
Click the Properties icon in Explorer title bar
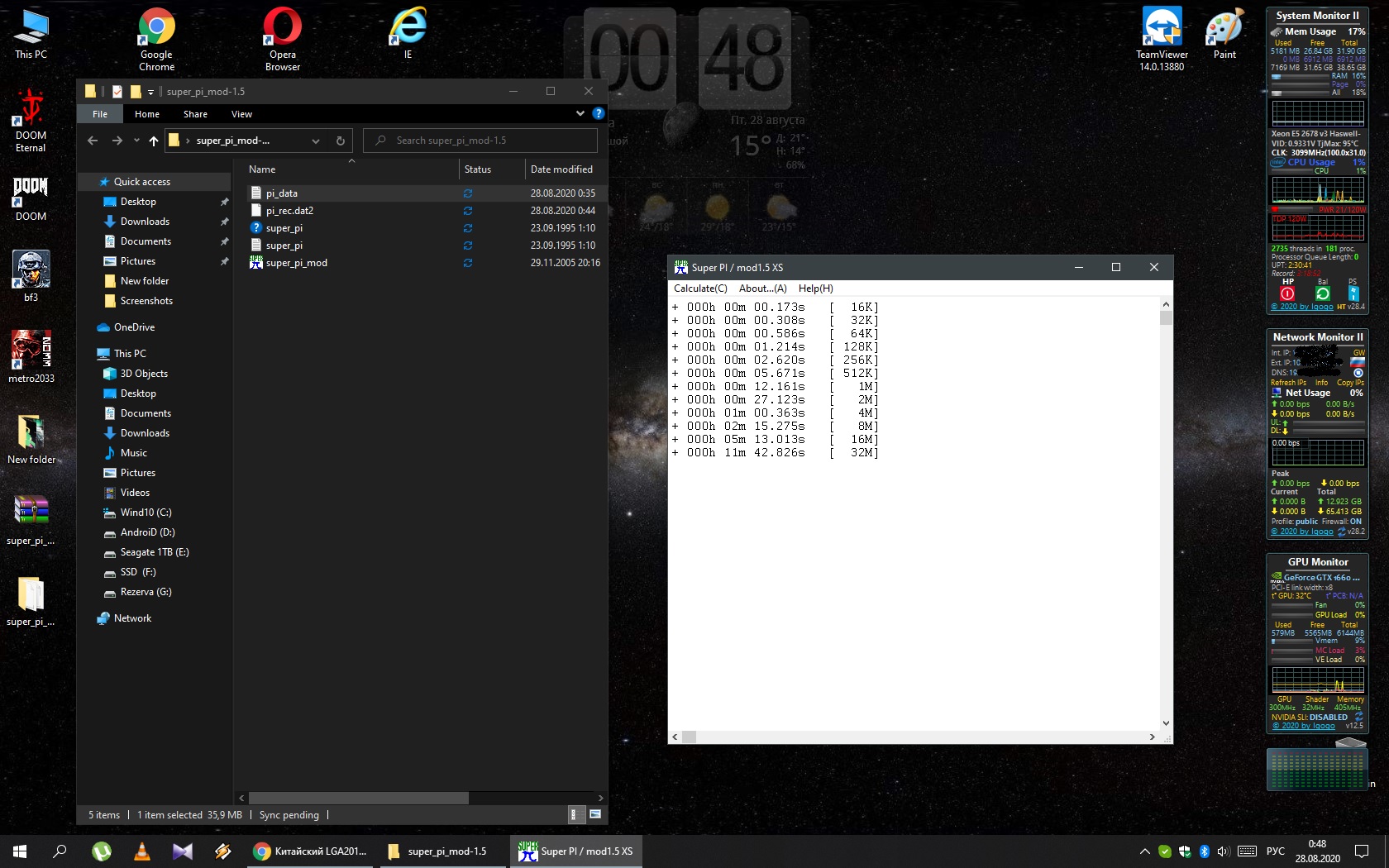click(x=117, y=92)
